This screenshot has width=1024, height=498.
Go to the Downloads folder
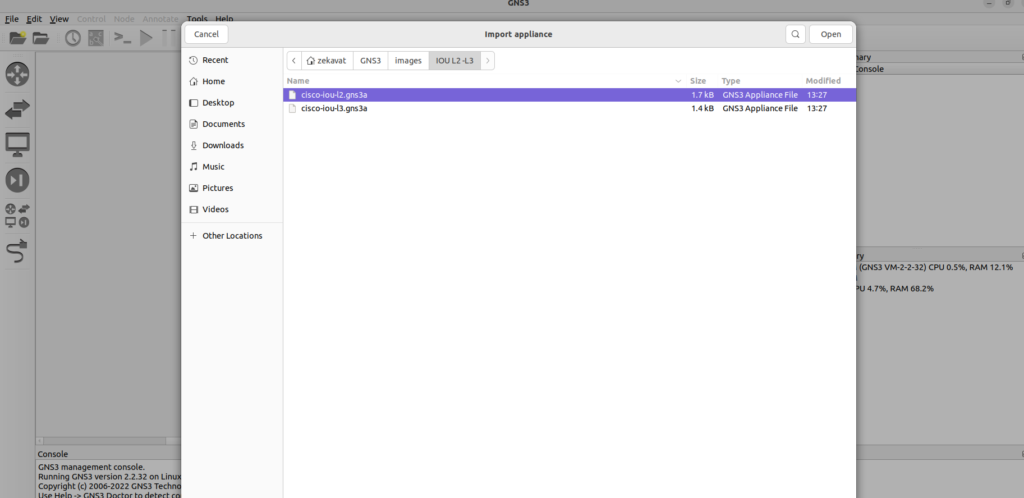click(222, 145)
